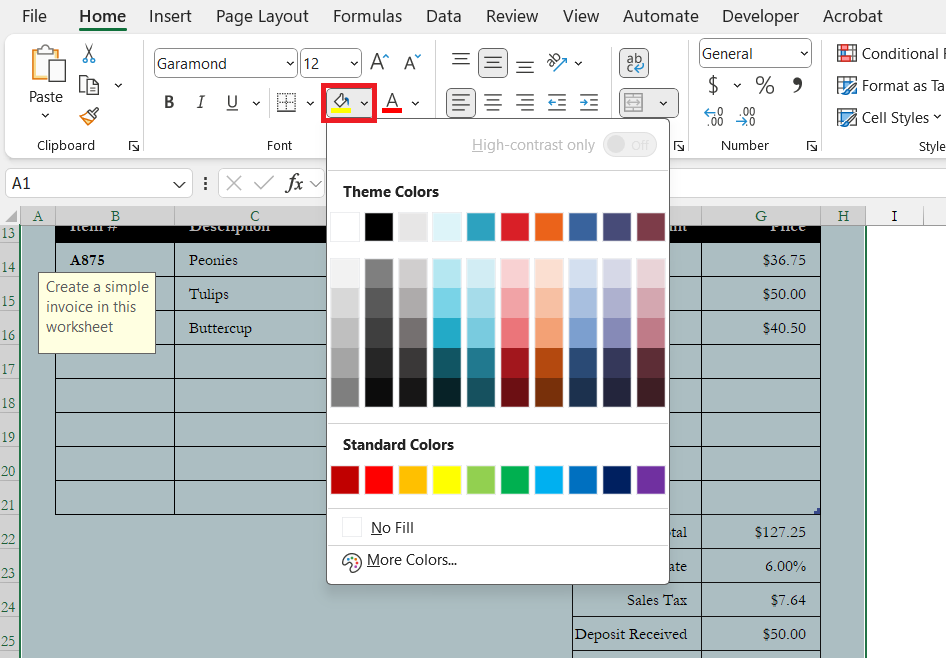Toggle Wrap Text
Viewport: 946px width, 658px height.
[x=634, y=63]
